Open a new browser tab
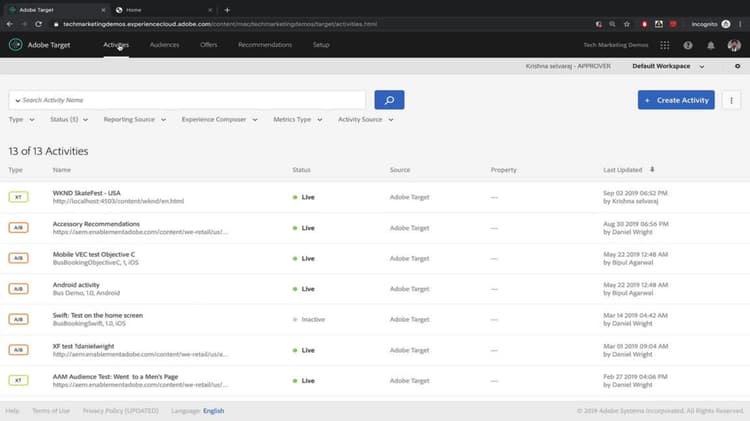750x421 pixels. pos(227,10)
